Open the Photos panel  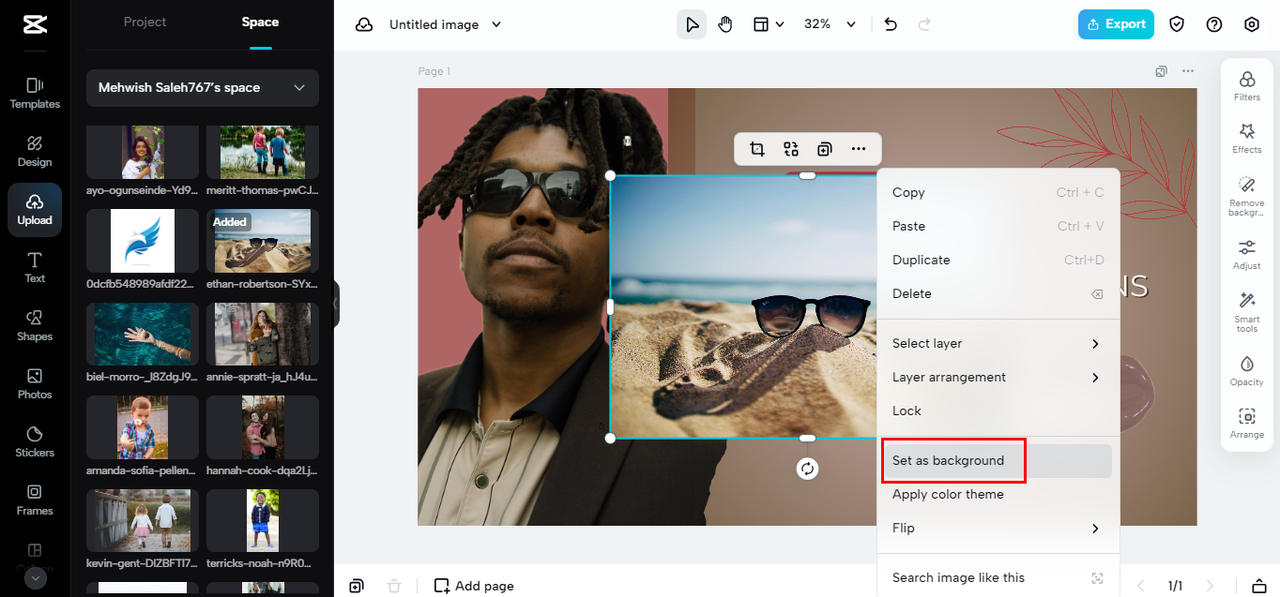coord(34,383)
